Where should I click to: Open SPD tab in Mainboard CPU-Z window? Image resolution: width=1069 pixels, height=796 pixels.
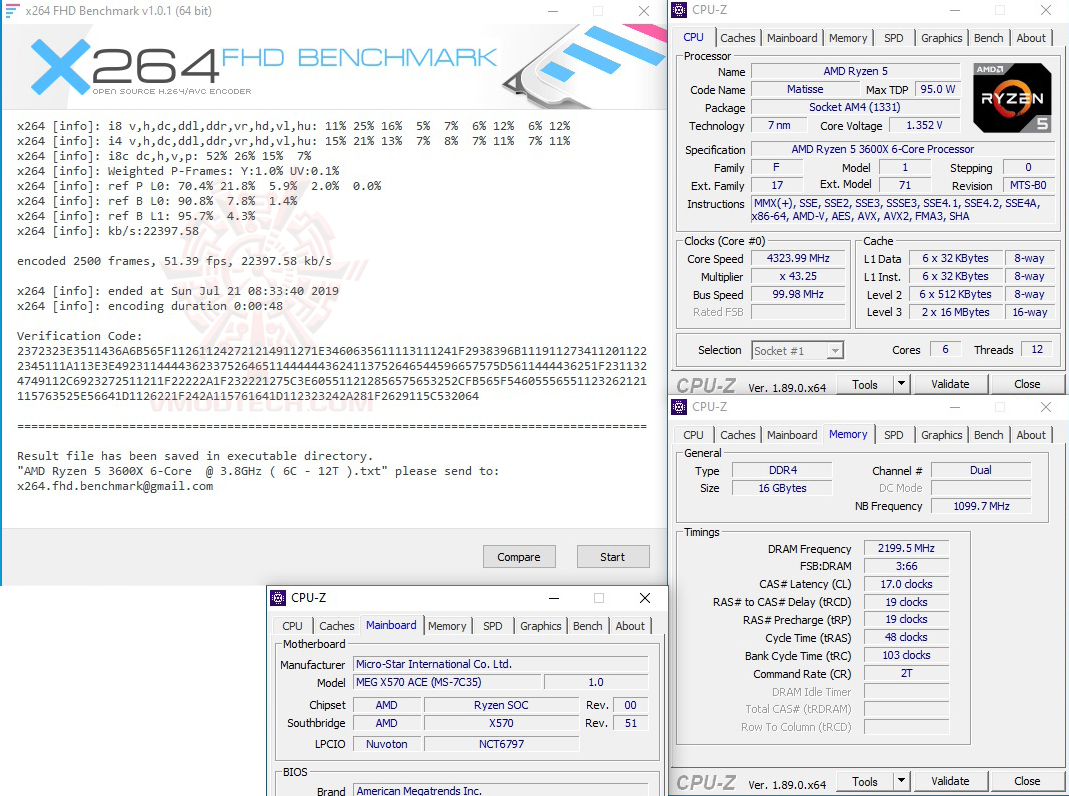coord(492,626)
